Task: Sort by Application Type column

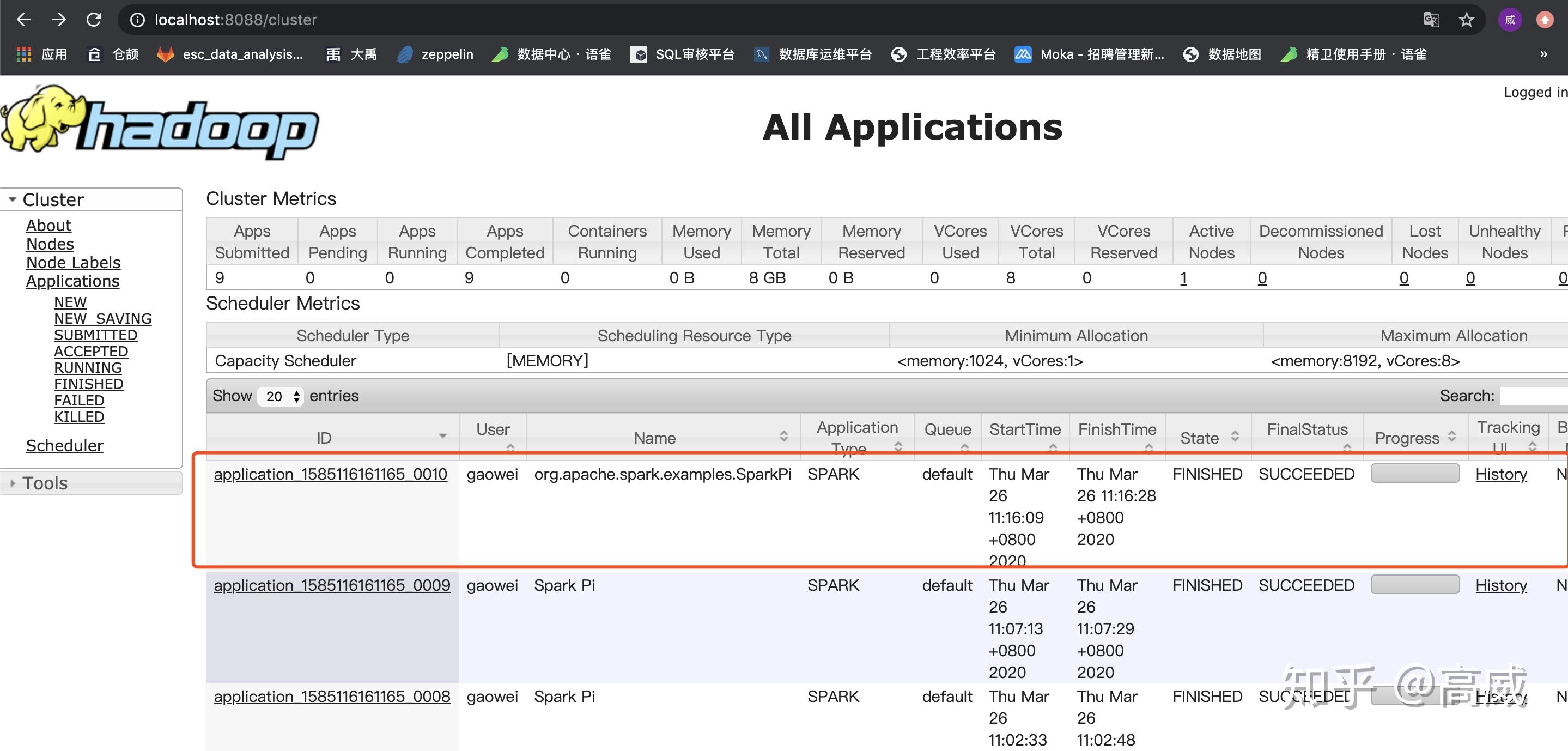Action: [x=858, y=437]
